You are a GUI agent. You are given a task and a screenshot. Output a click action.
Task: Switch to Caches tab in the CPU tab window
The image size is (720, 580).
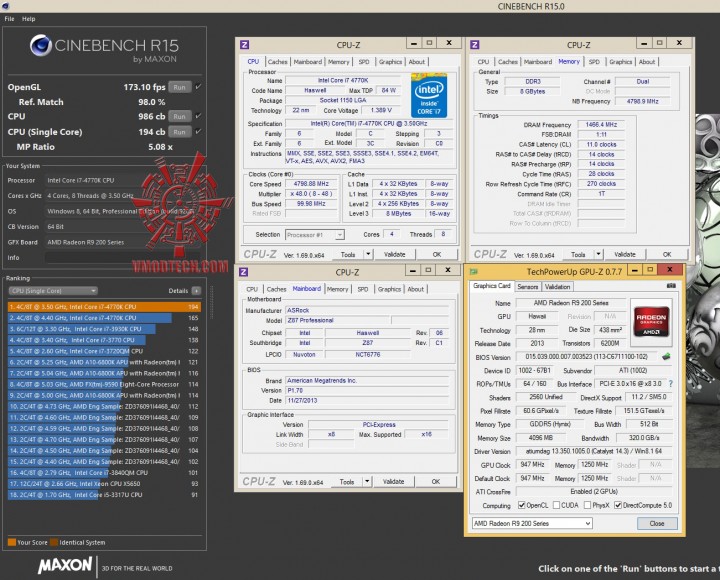point(278,62)
